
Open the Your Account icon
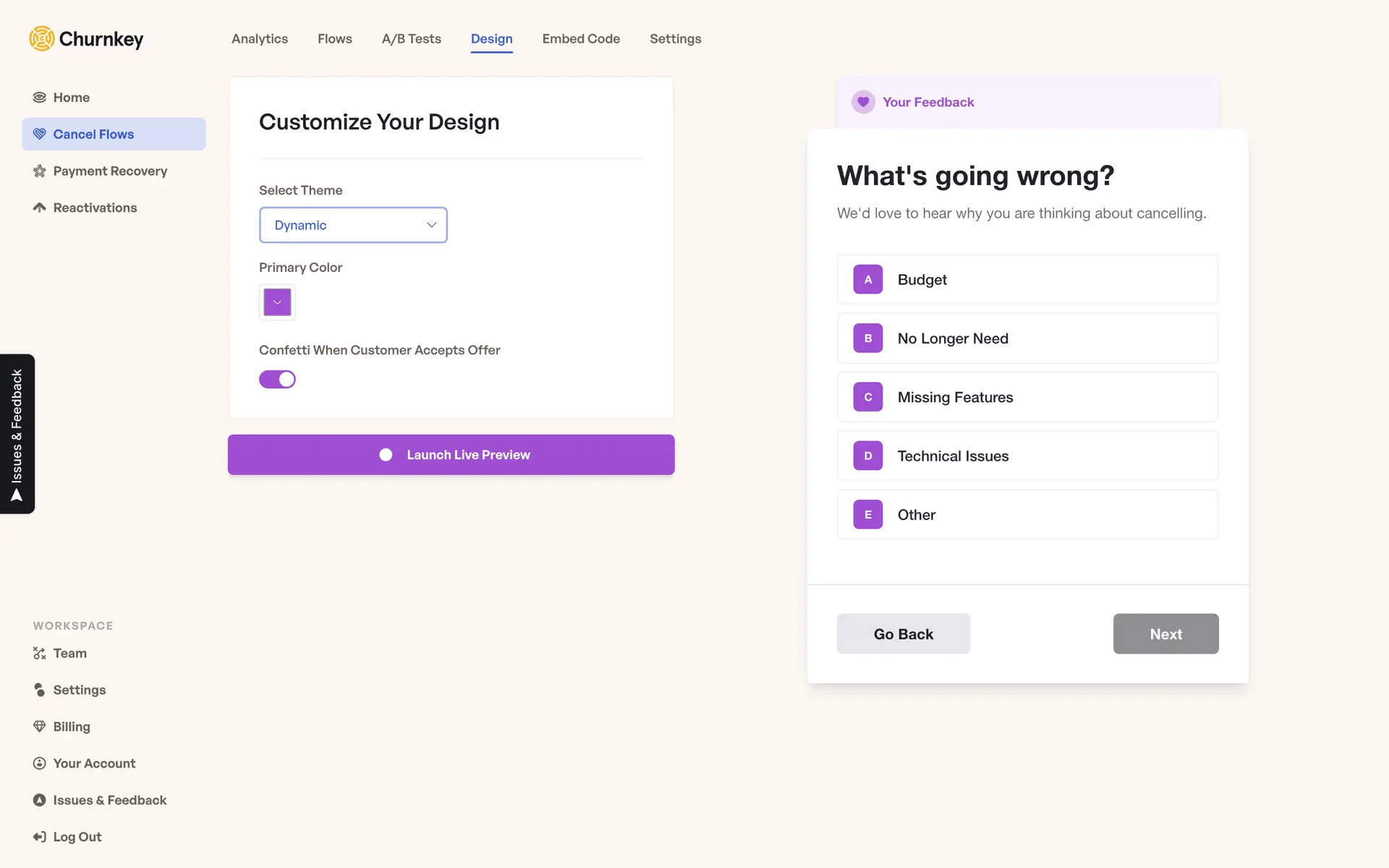click(40, 763)
